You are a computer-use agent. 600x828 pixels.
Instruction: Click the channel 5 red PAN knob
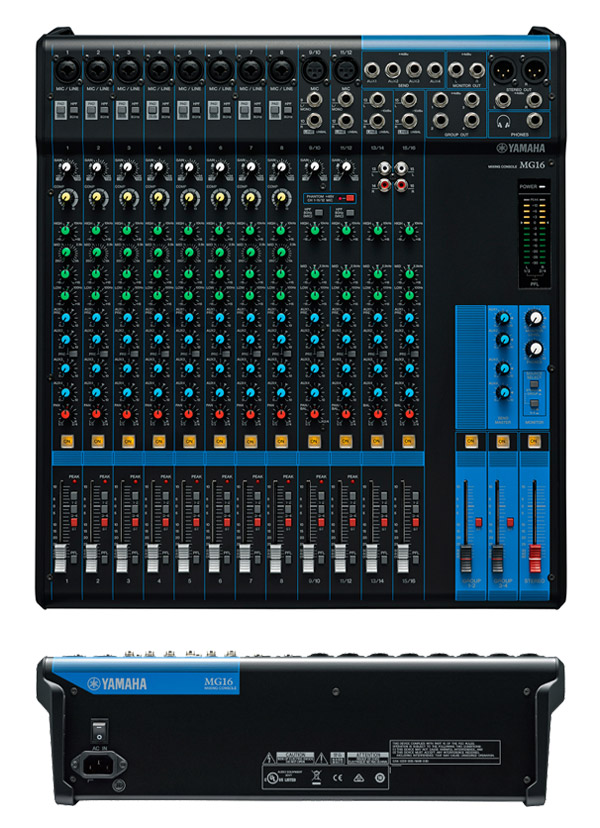pos(190,412)
